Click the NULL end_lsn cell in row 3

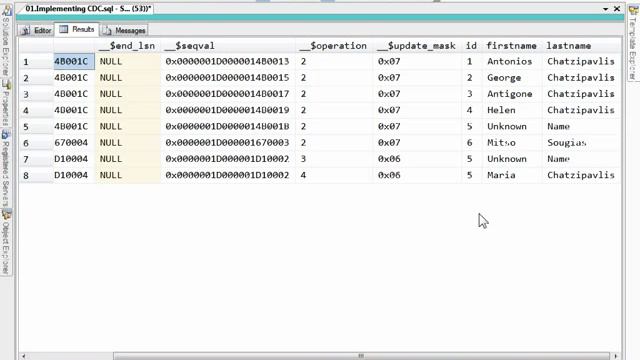[128, 94]
